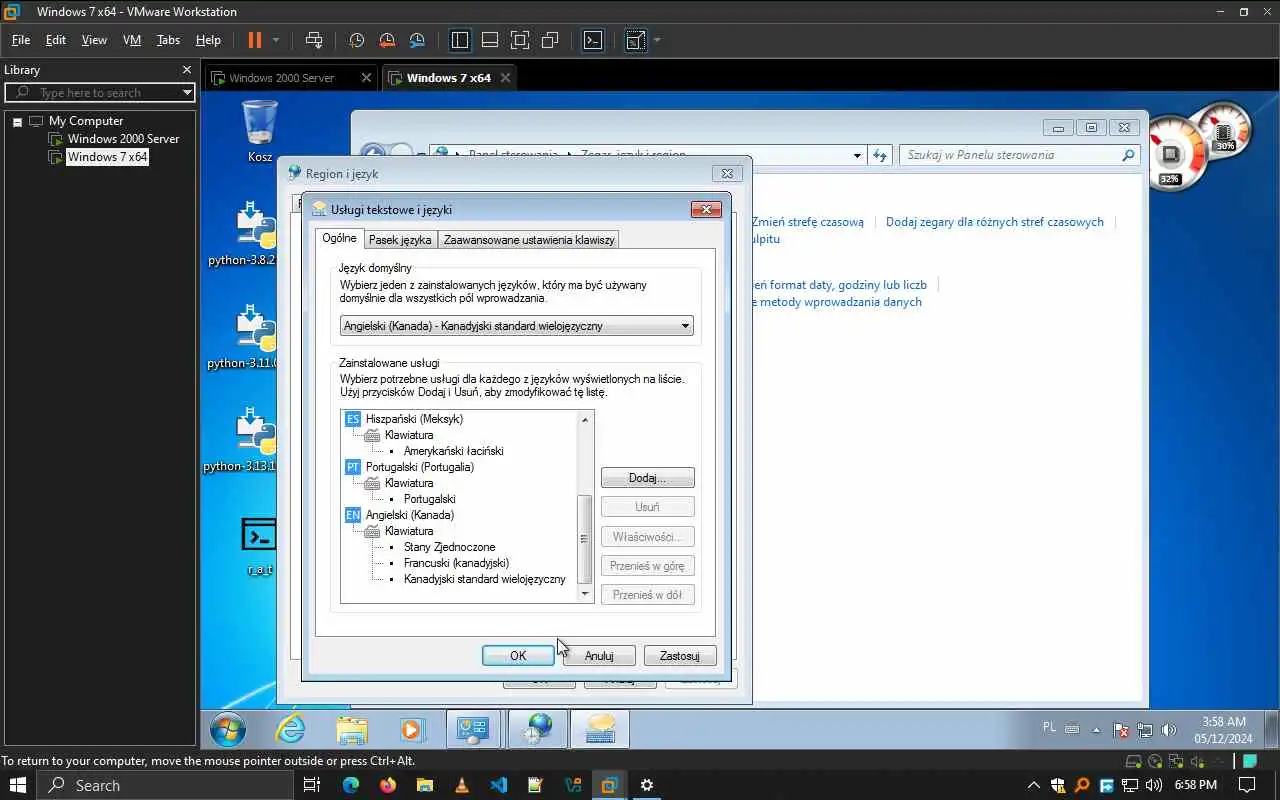Open the stretch guest options dropdown arrow
Screen dimensions: 1280x800
[x=657, y=40]
